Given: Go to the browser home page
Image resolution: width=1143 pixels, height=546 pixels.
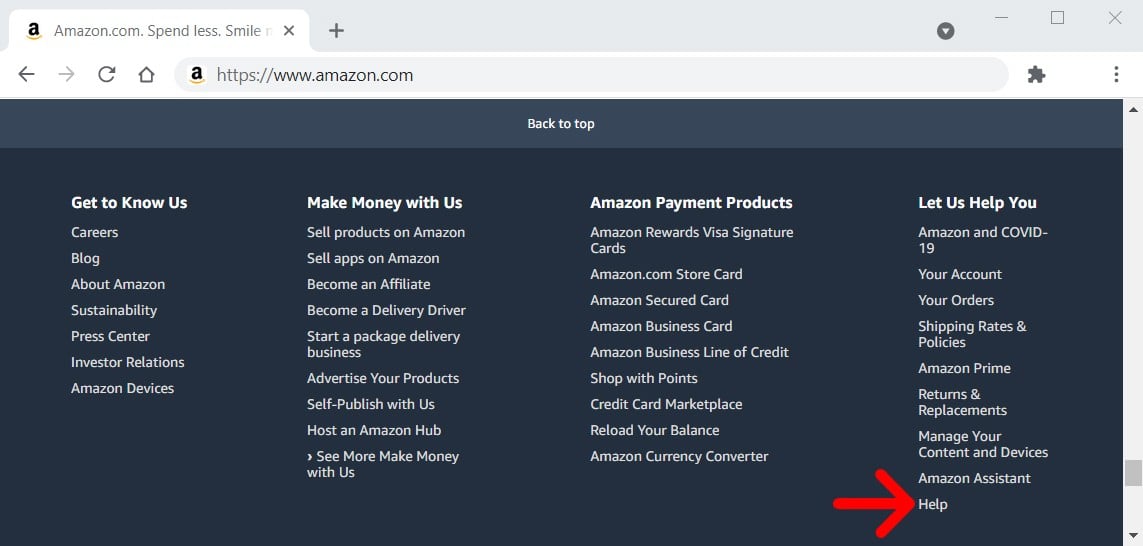Looking at the screenshot, I should tap(146, 75).
